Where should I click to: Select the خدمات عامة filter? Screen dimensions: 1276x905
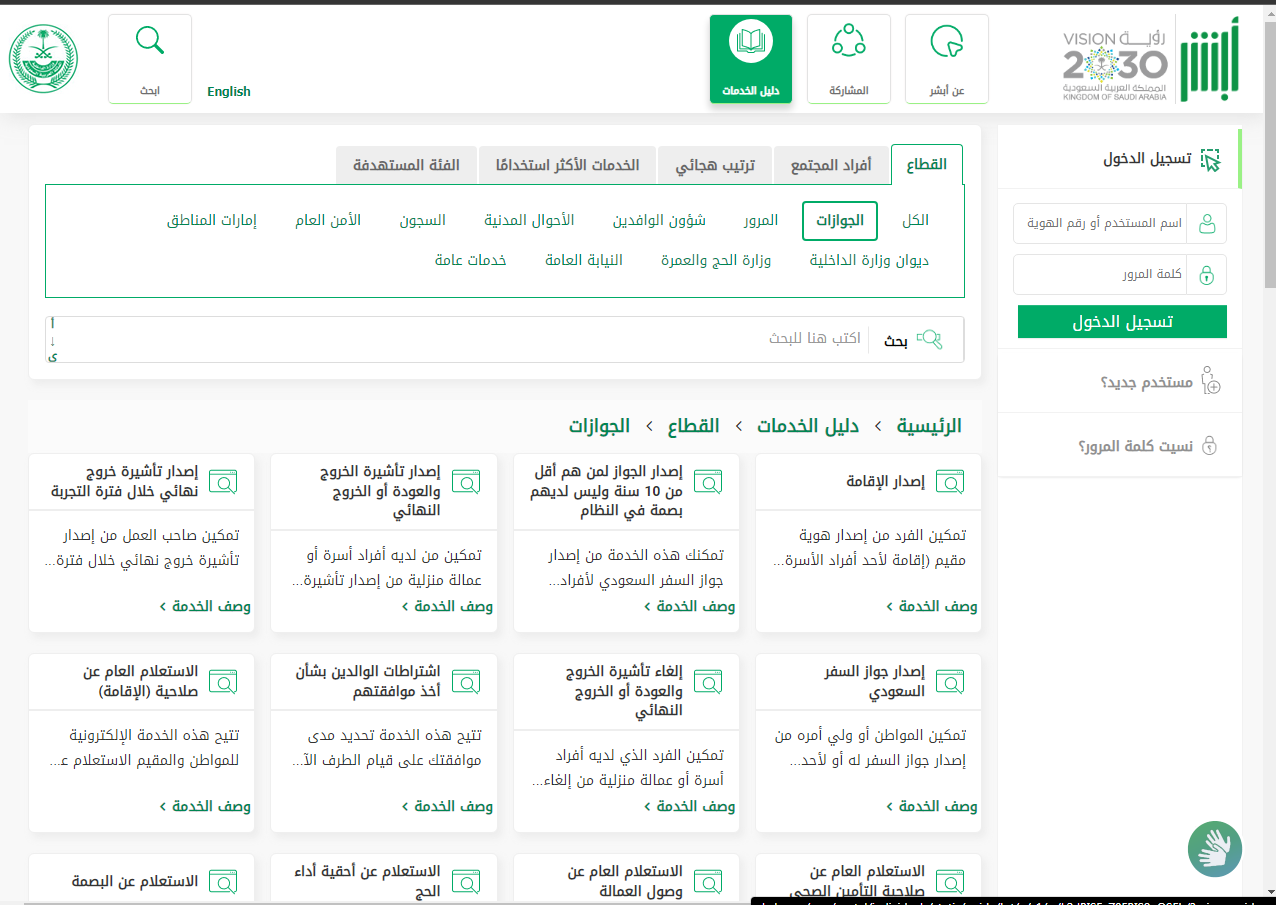pos(471,261)
